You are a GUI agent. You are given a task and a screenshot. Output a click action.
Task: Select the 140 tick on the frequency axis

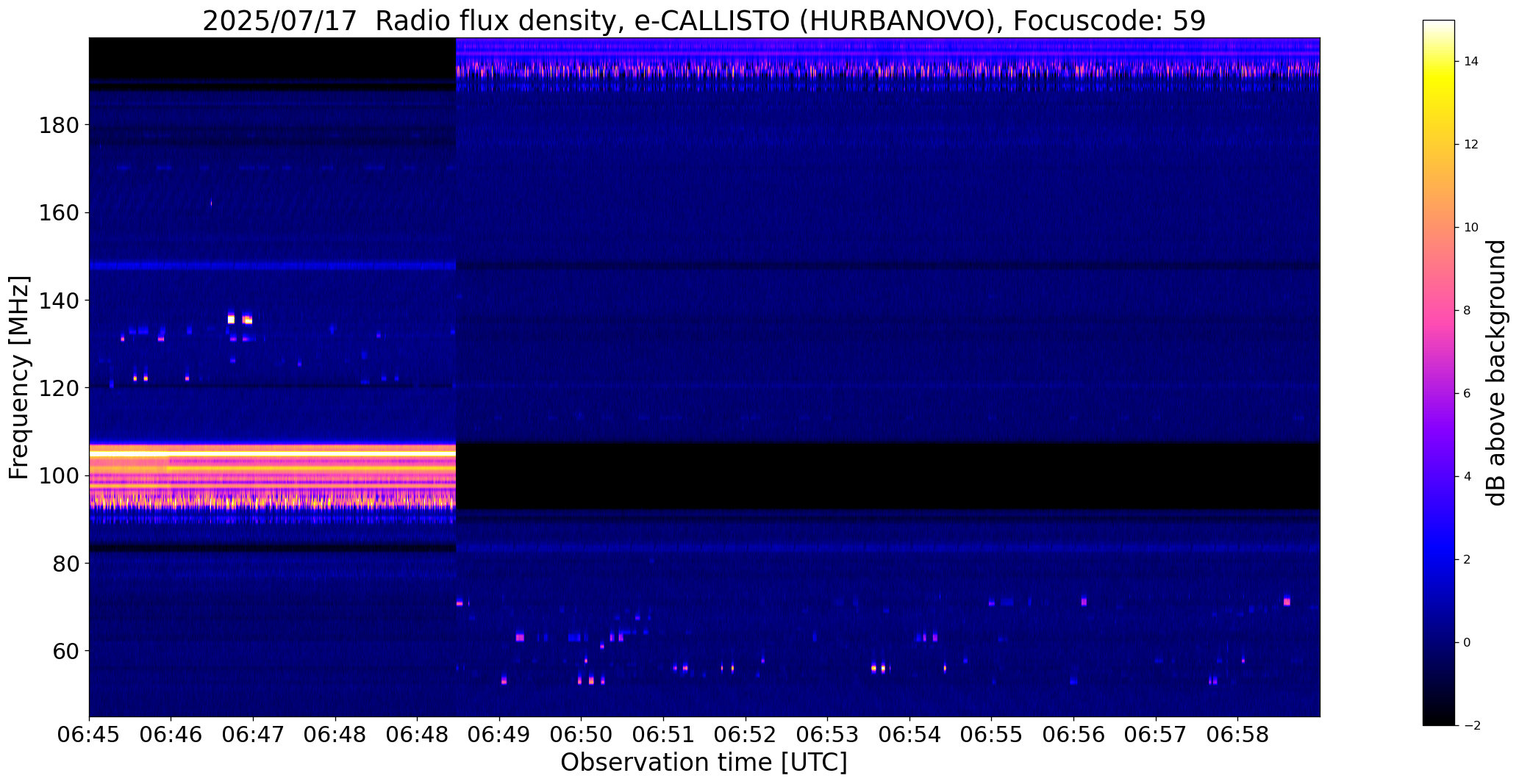coord(57,301)
